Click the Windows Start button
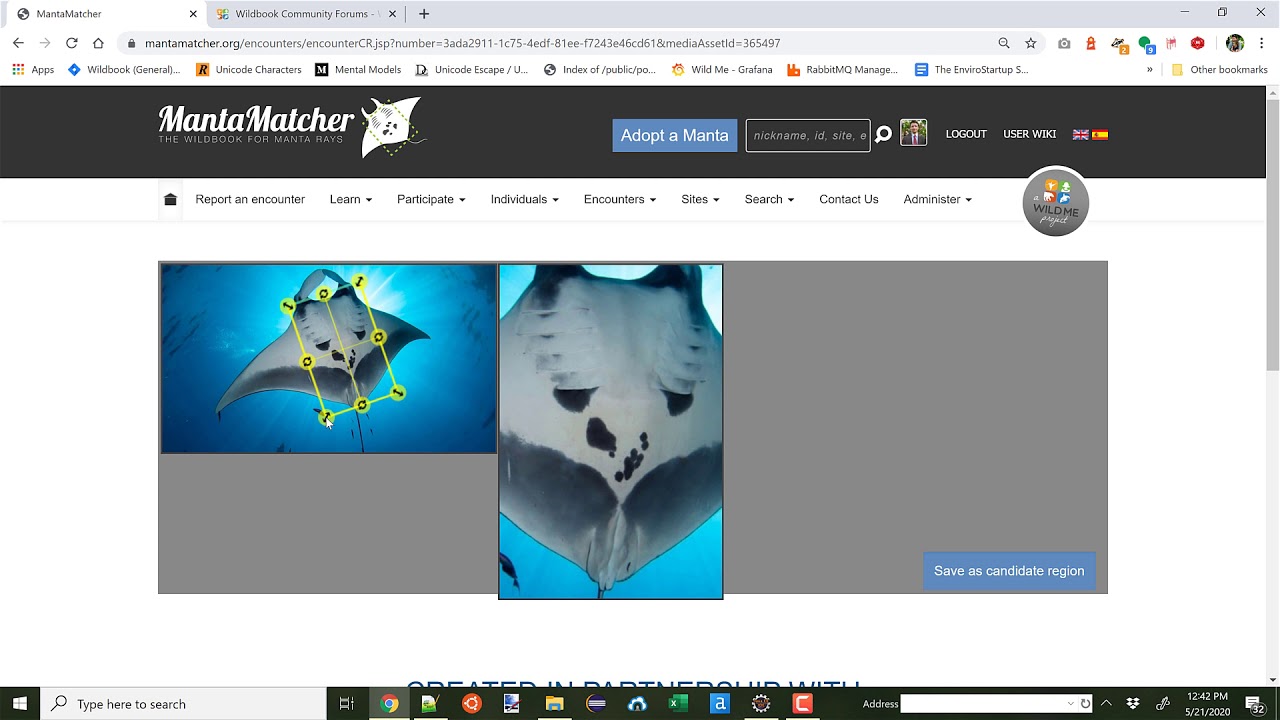1280x720 pixels. 20,704
